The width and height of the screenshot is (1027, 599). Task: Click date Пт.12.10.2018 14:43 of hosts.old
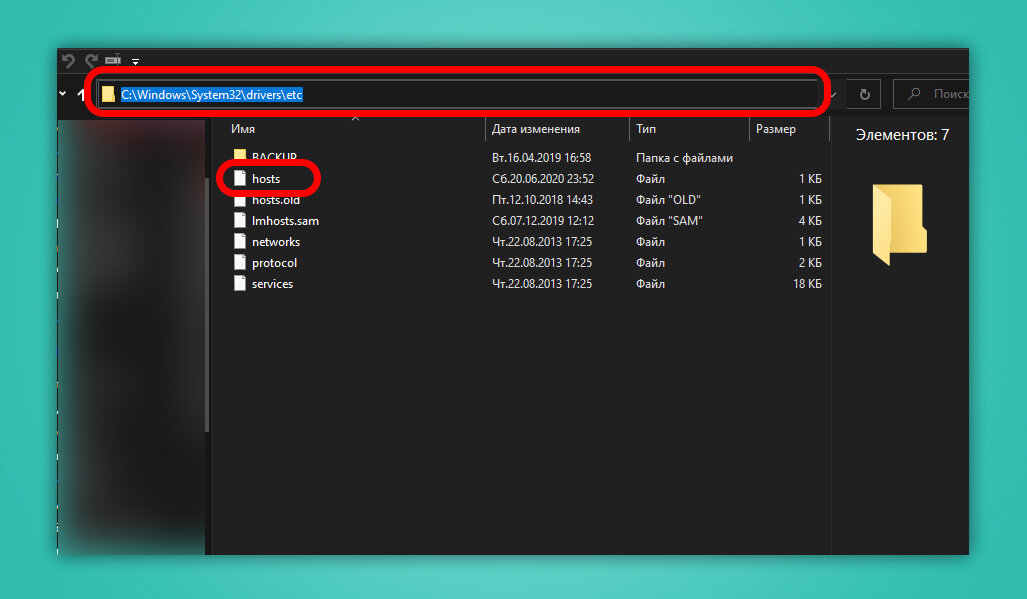[x=542, y=200]
